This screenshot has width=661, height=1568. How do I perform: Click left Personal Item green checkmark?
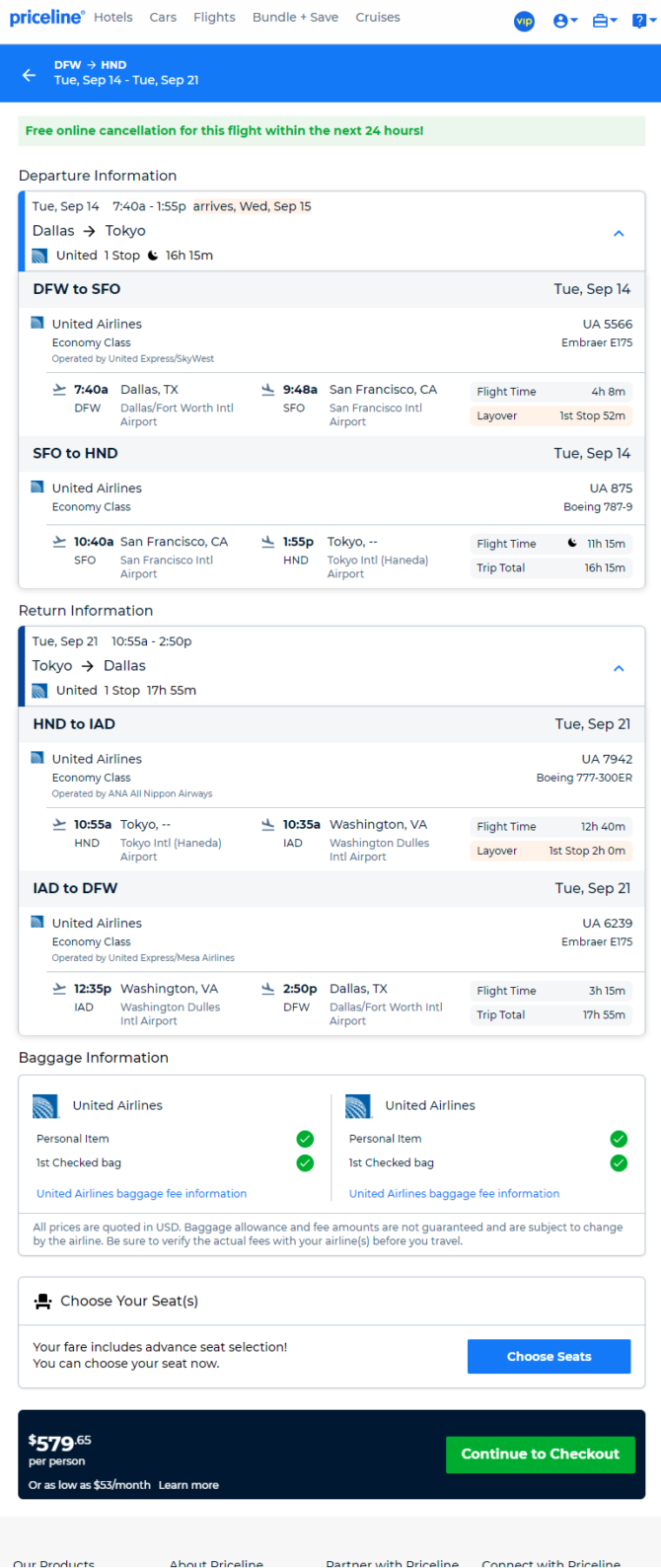point(305,1139)
